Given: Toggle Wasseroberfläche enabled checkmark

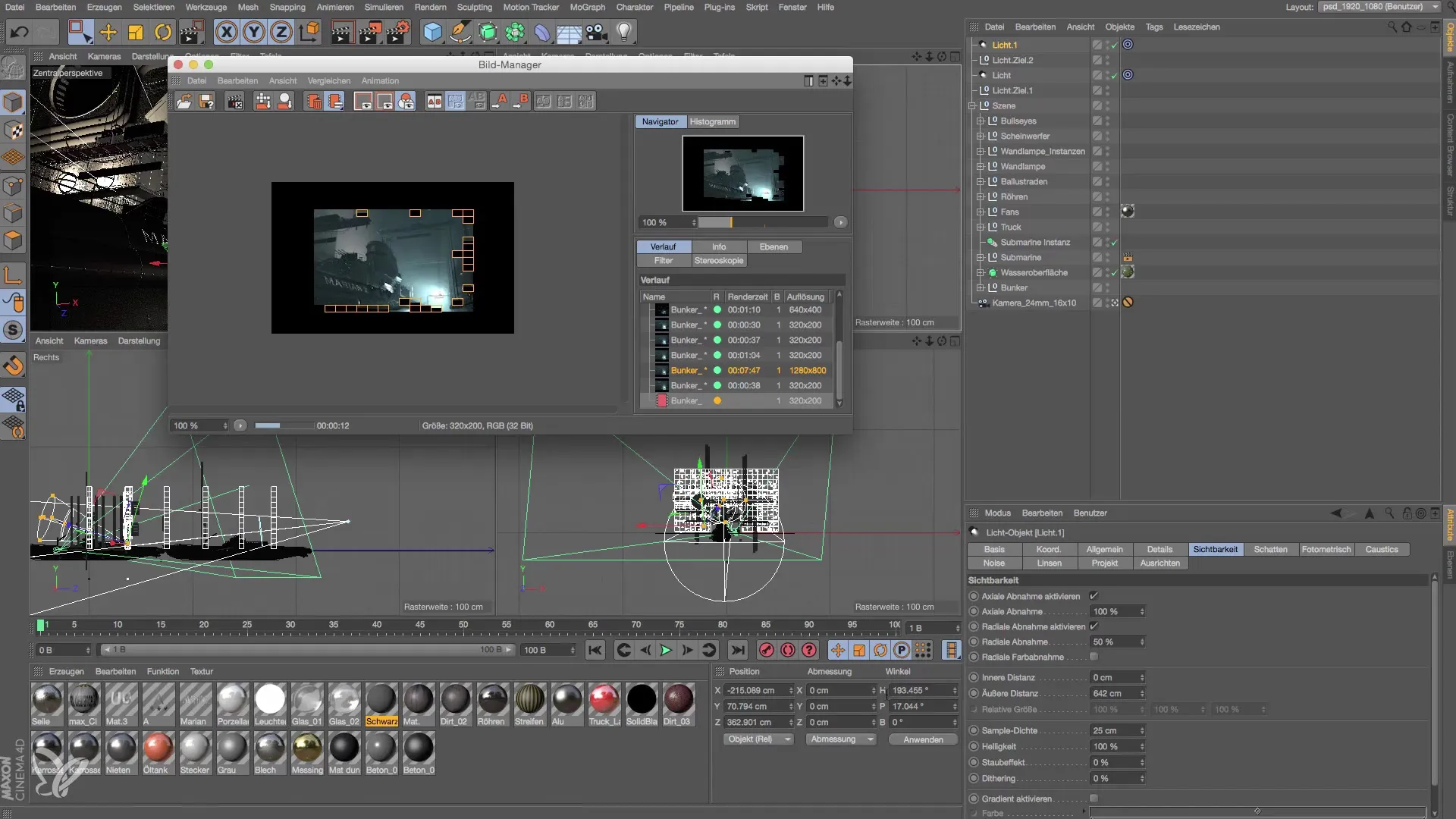Looking at the screenshot, I should (x=1114, y=272).
